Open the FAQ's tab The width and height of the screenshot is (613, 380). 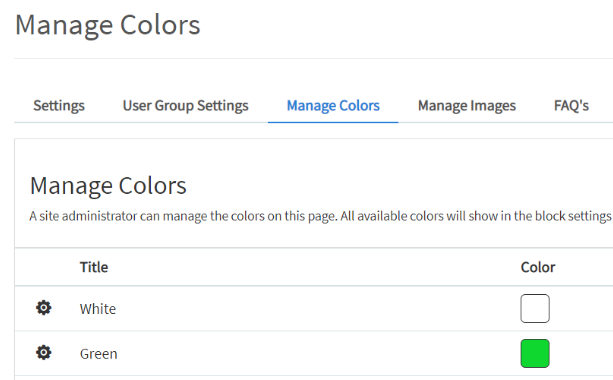click(571, 106)
